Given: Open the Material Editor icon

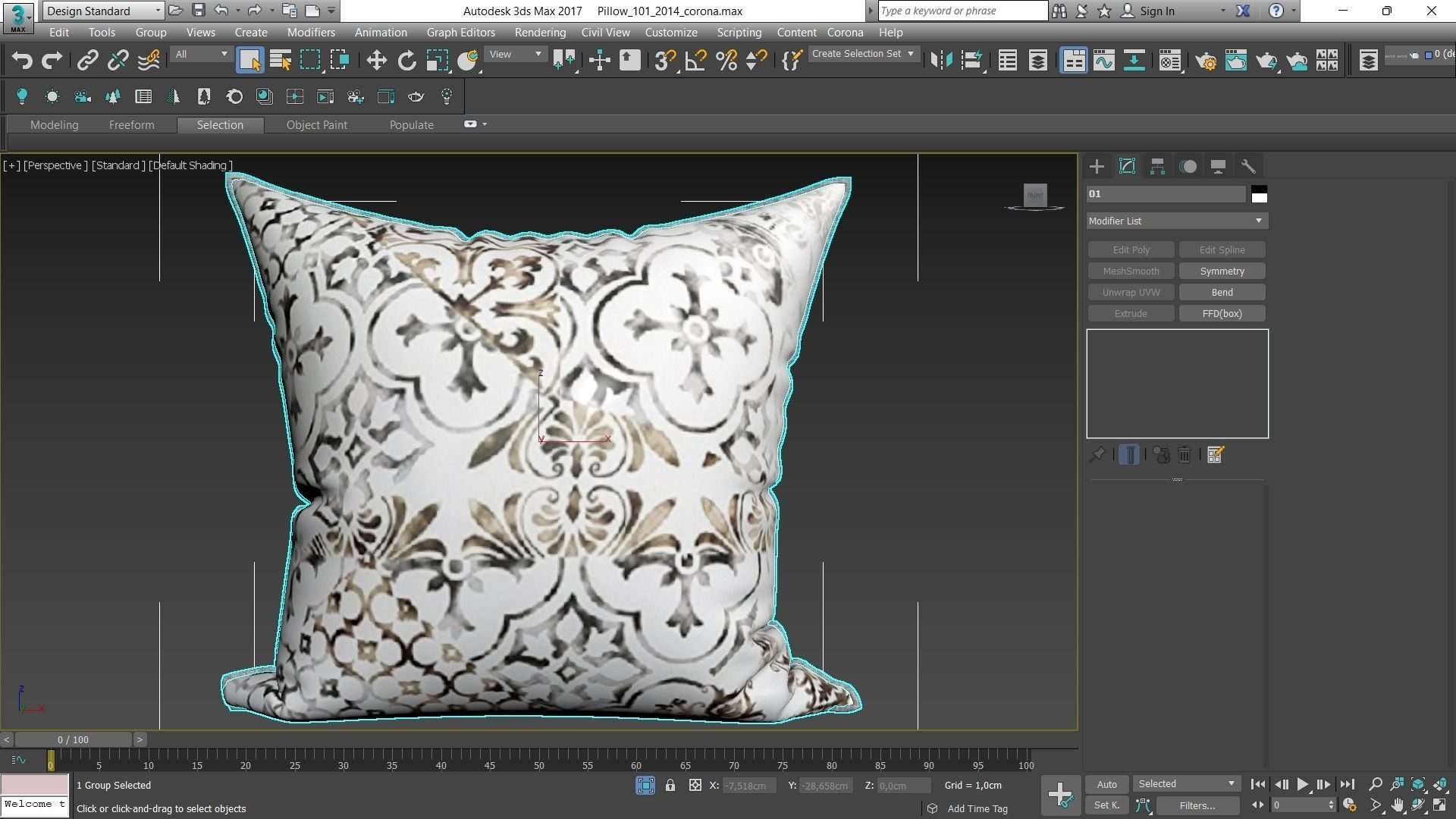Looking at the screenshot, I should 1169,61.
